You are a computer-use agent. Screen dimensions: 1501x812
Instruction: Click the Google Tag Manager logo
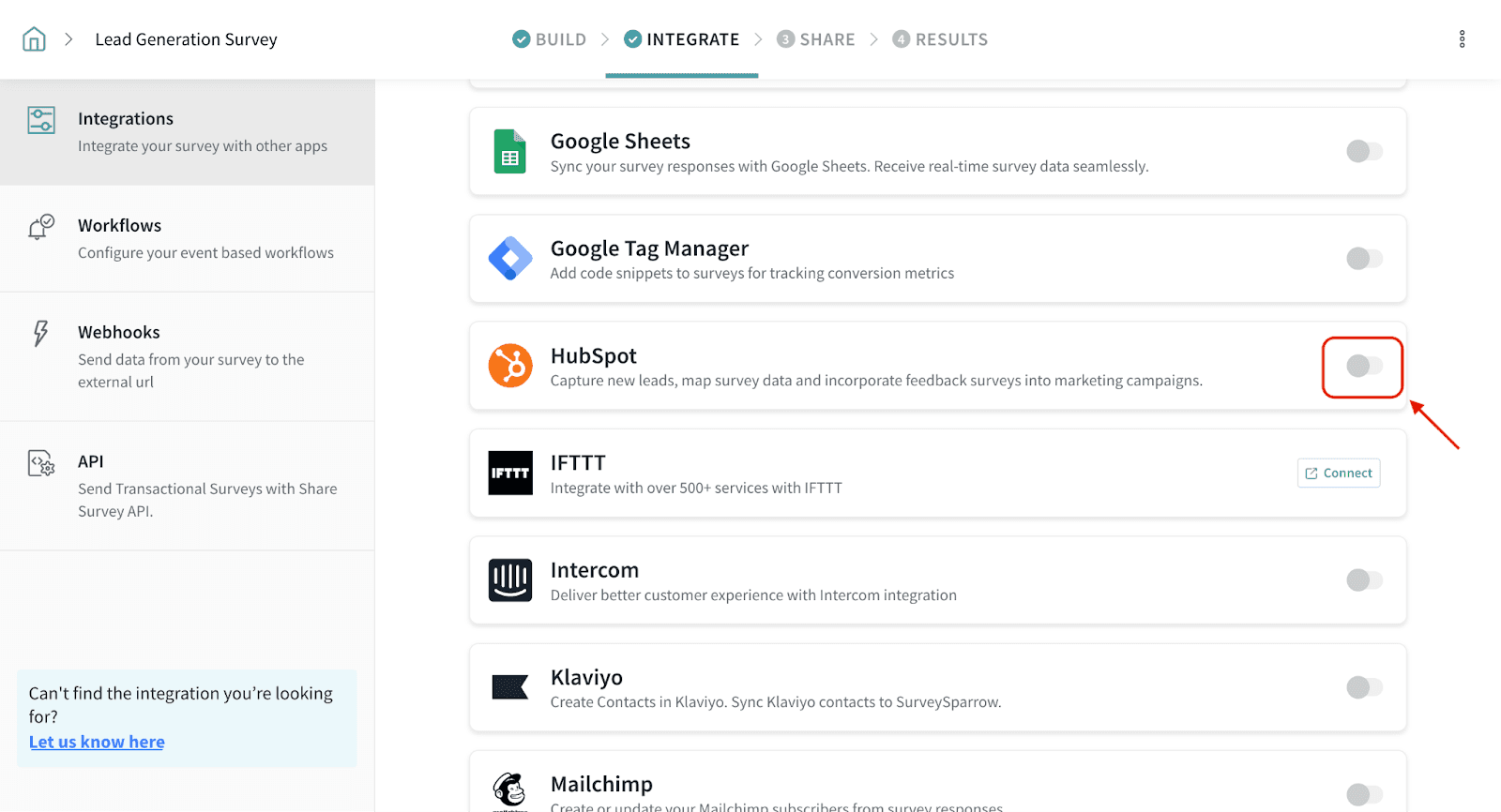pos(509,259)
